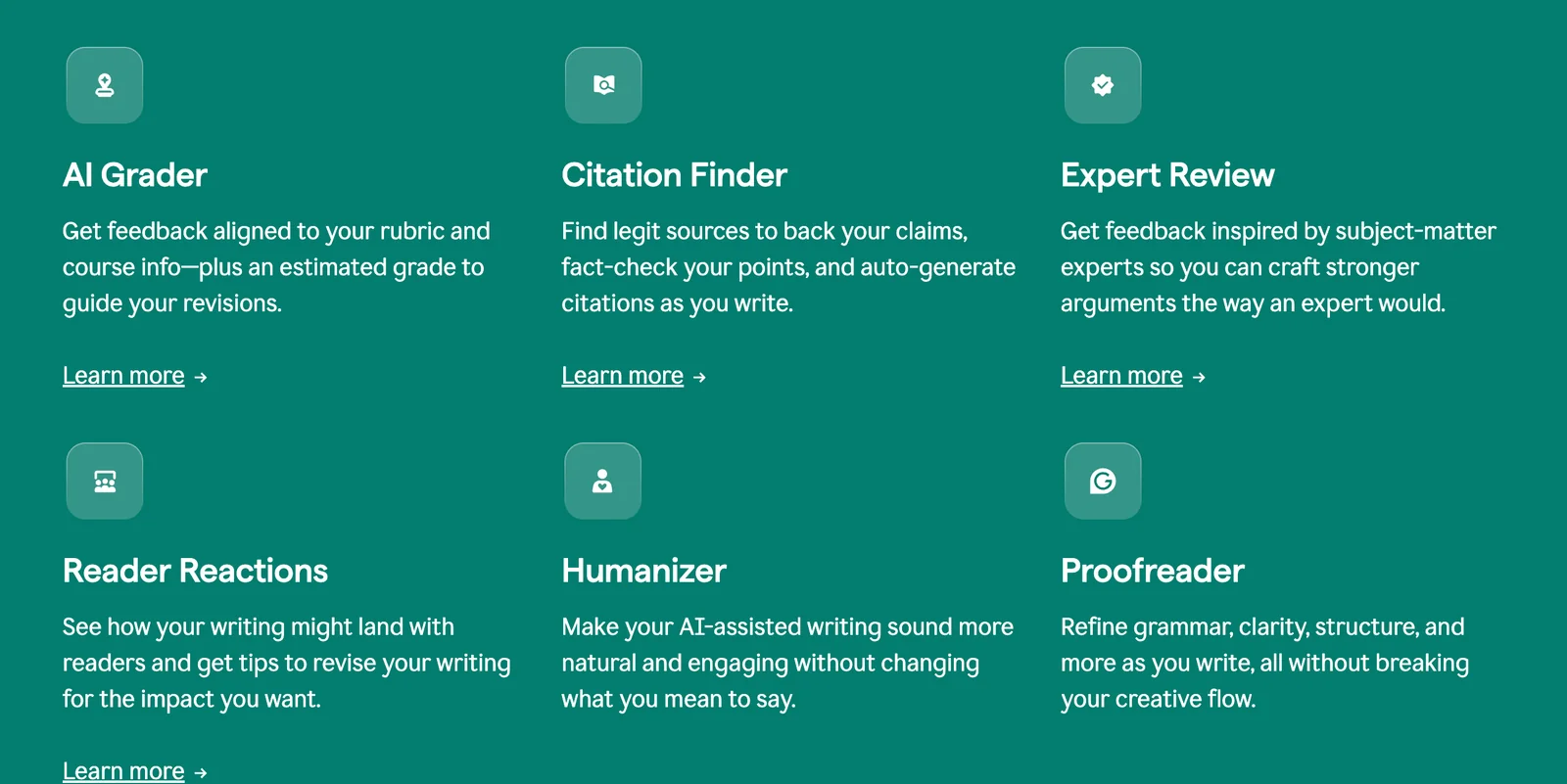Click the Reader Reactions icon tile

(x=105, y=481)
